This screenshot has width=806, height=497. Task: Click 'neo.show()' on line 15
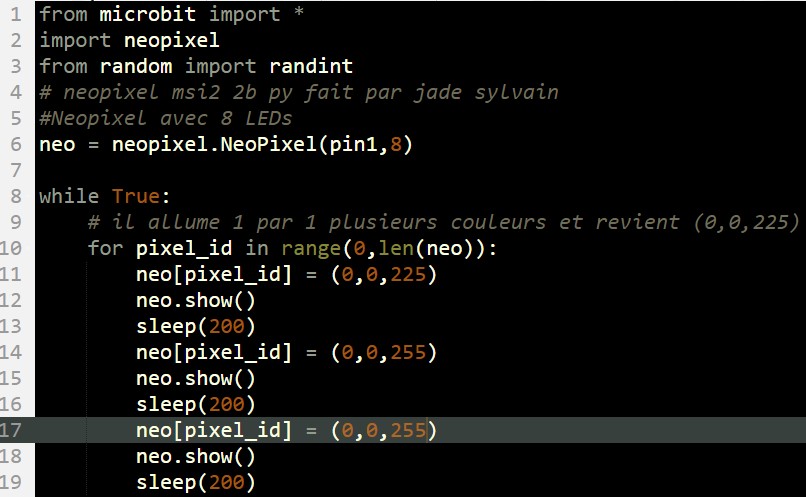(x=196, y=378)
